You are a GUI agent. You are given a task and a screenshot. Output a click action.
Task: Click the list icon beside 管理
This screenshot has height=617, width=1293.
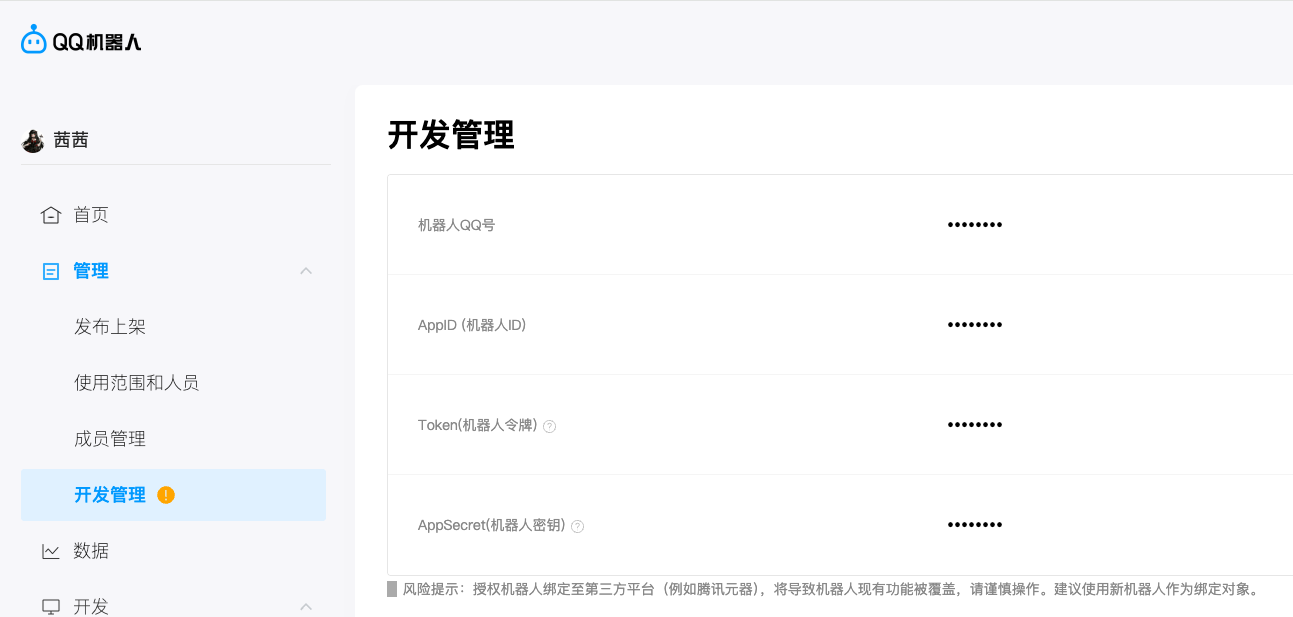pos(49,270)
